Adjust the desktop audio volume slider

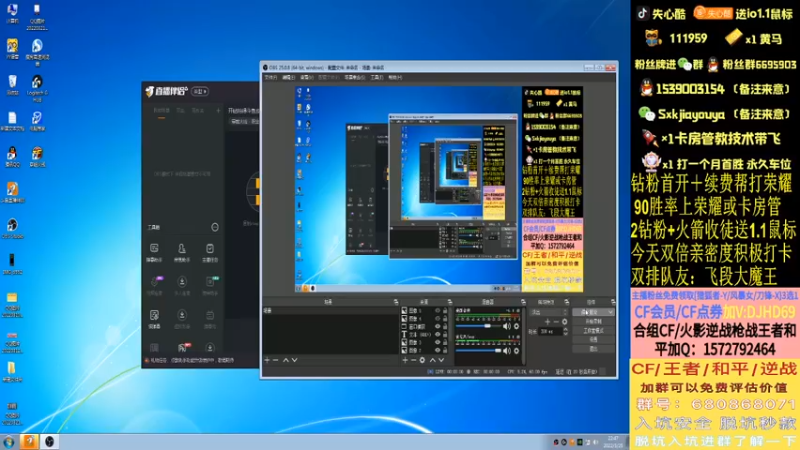[x=478, y=326]
